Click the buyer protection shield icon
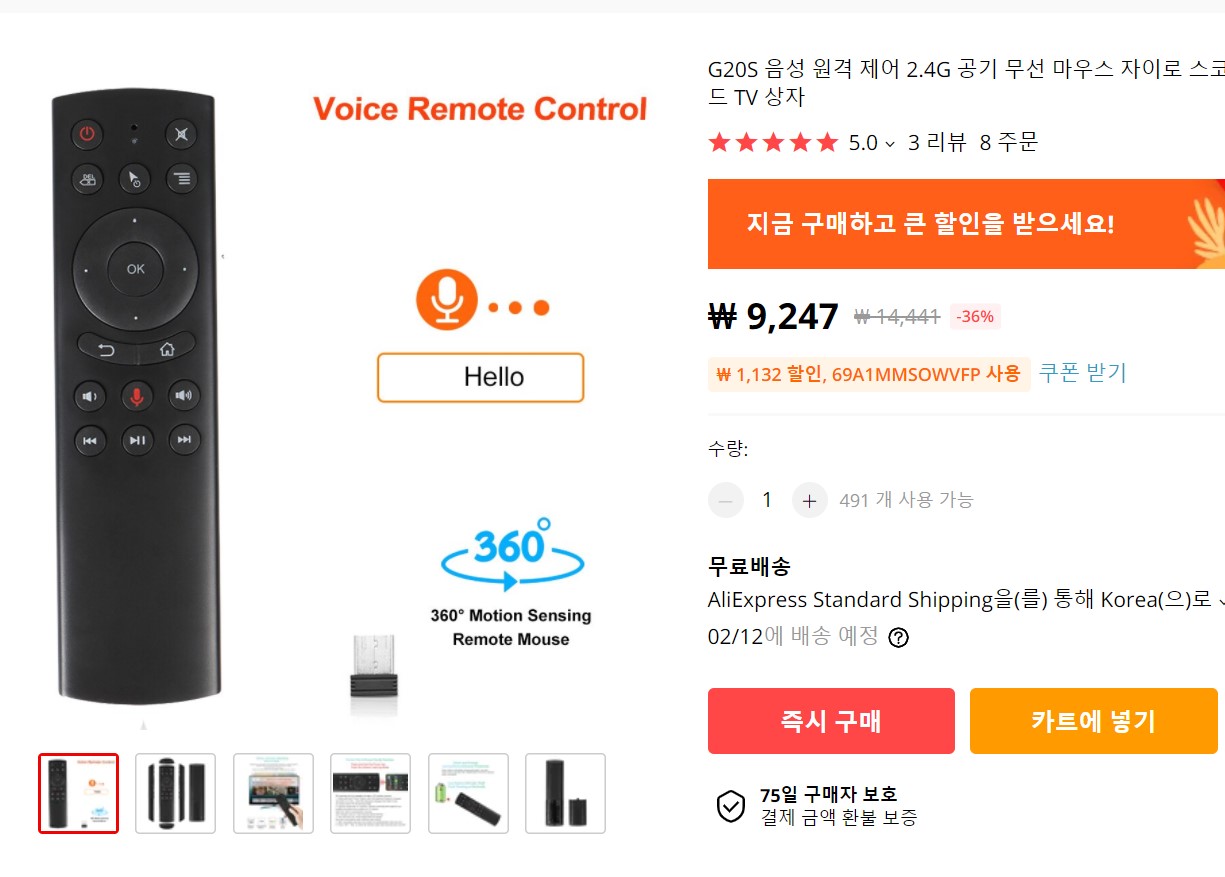Screen dimensions: 1225x877 [731, 805]
